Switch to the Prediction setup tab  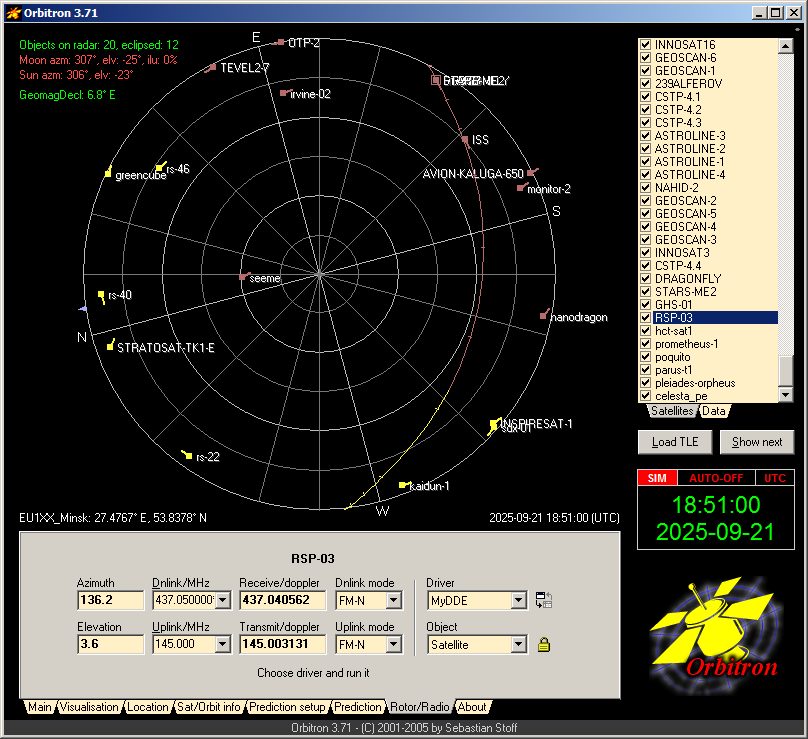click(288, 707)
